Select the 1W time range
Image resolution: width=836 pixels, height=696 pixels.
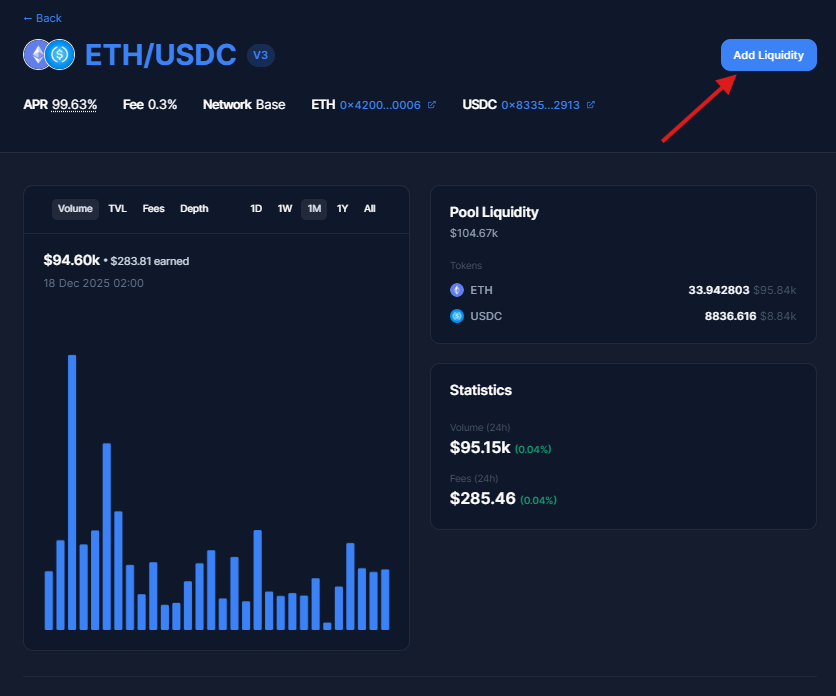pyautogui.click(x=285, y=209)
